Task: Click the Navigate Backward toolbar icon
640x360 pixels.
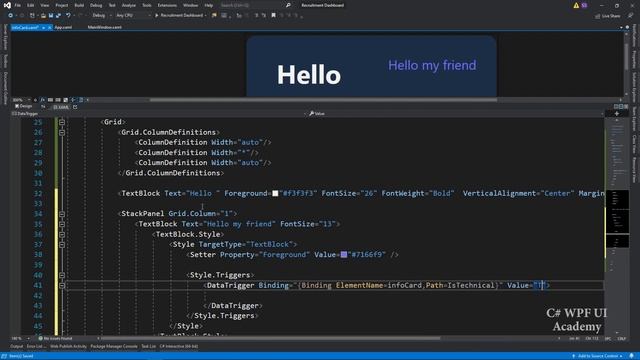Action: tap(10, 16)
